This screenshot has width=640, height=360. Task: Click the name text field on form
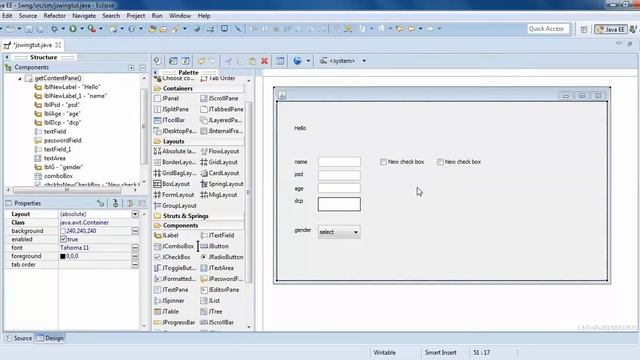coord(339,162)
